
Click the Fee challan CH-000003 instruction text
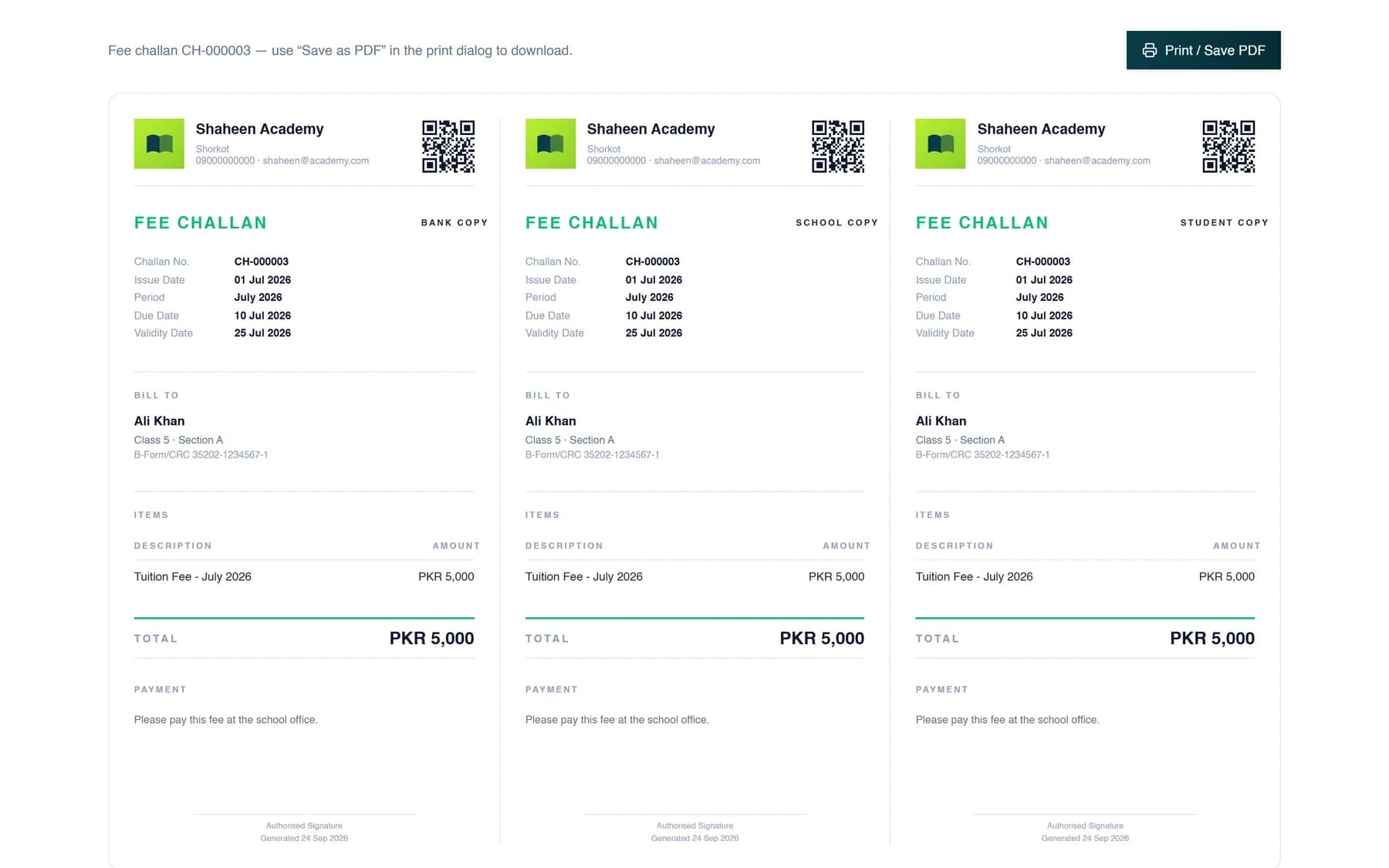tap(340, 50)
